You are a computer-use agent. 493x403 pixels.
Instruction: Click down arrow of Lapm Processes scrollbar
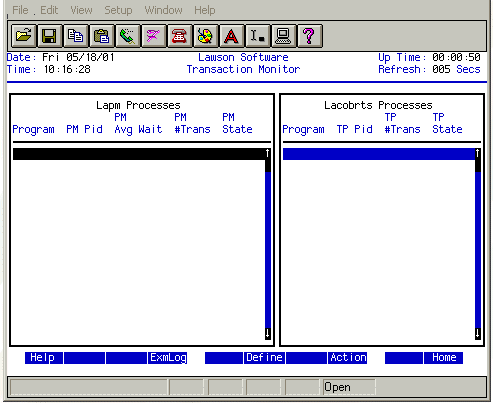pos(268,333)
